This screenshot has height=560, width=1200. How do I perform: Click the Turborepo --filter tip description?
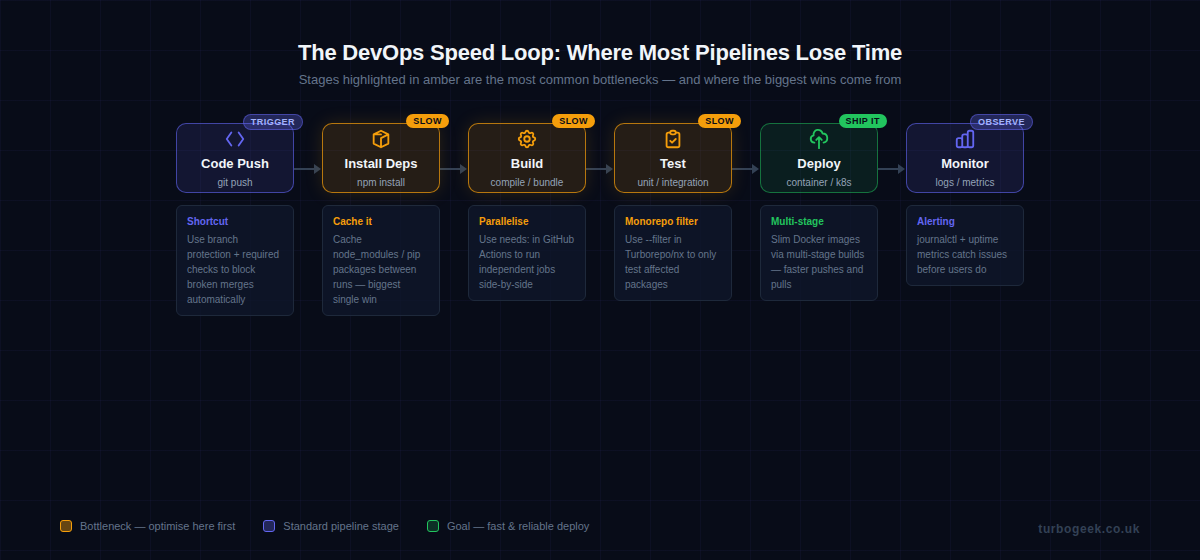click(671, 262)
